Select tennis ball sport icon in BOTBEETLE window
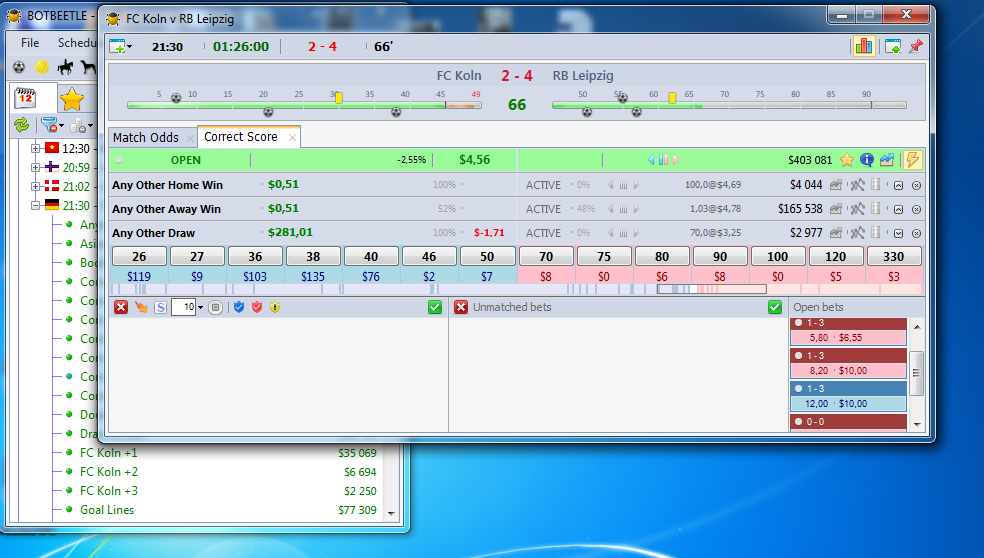This screenshot has height=558, width=984. pos(42,67)
